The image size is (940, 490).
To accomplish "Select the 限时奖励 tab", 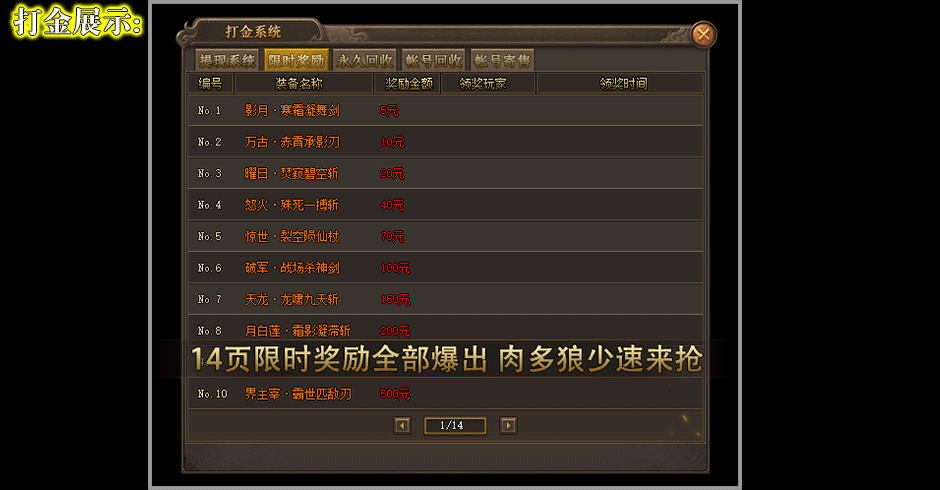I will (x=296, y=60).
